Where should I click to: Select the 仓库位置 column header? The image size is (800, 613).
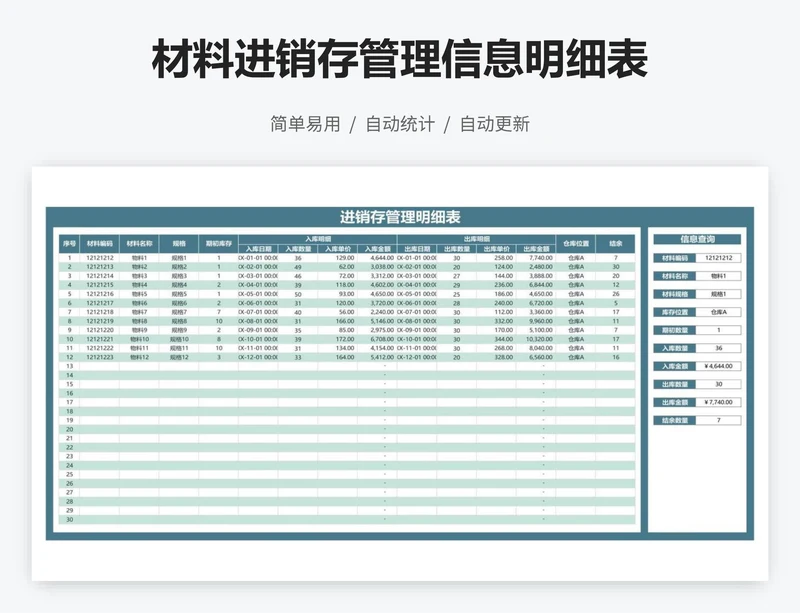(576, 243)
